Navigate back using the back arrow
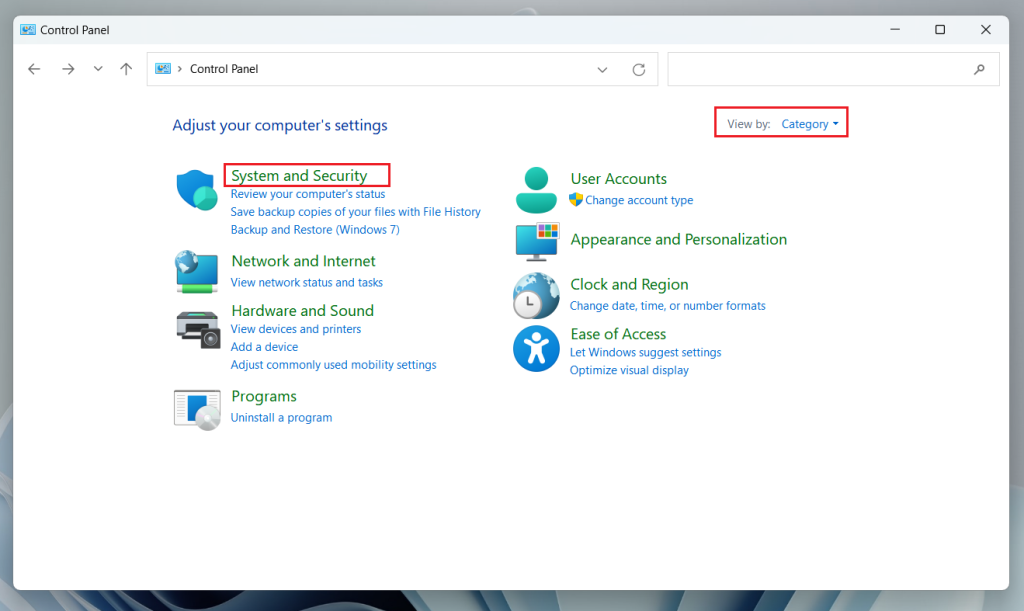Image resolution: width=1024 pixels, height=611 pixels. pos(34,68)
